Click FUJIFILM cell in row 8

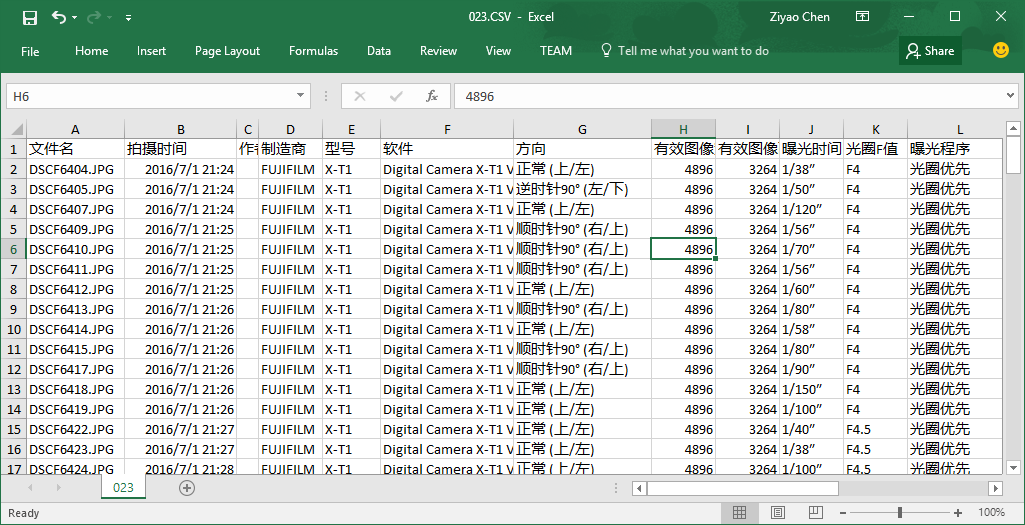(x=290, y=289)
